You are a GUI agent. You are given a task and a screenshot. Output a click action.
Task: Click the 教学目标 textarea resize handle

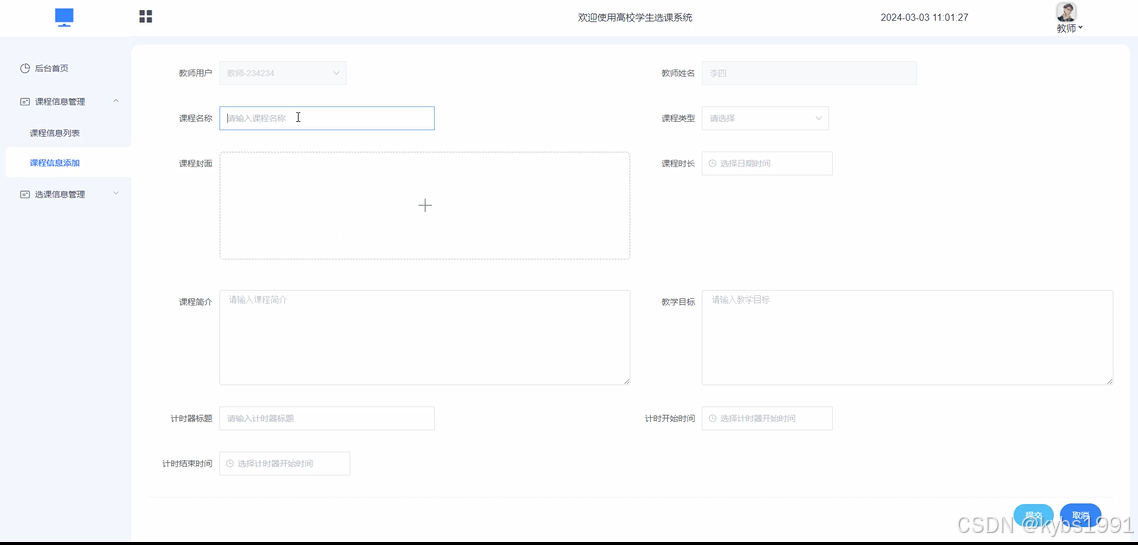pos(1109,381)
